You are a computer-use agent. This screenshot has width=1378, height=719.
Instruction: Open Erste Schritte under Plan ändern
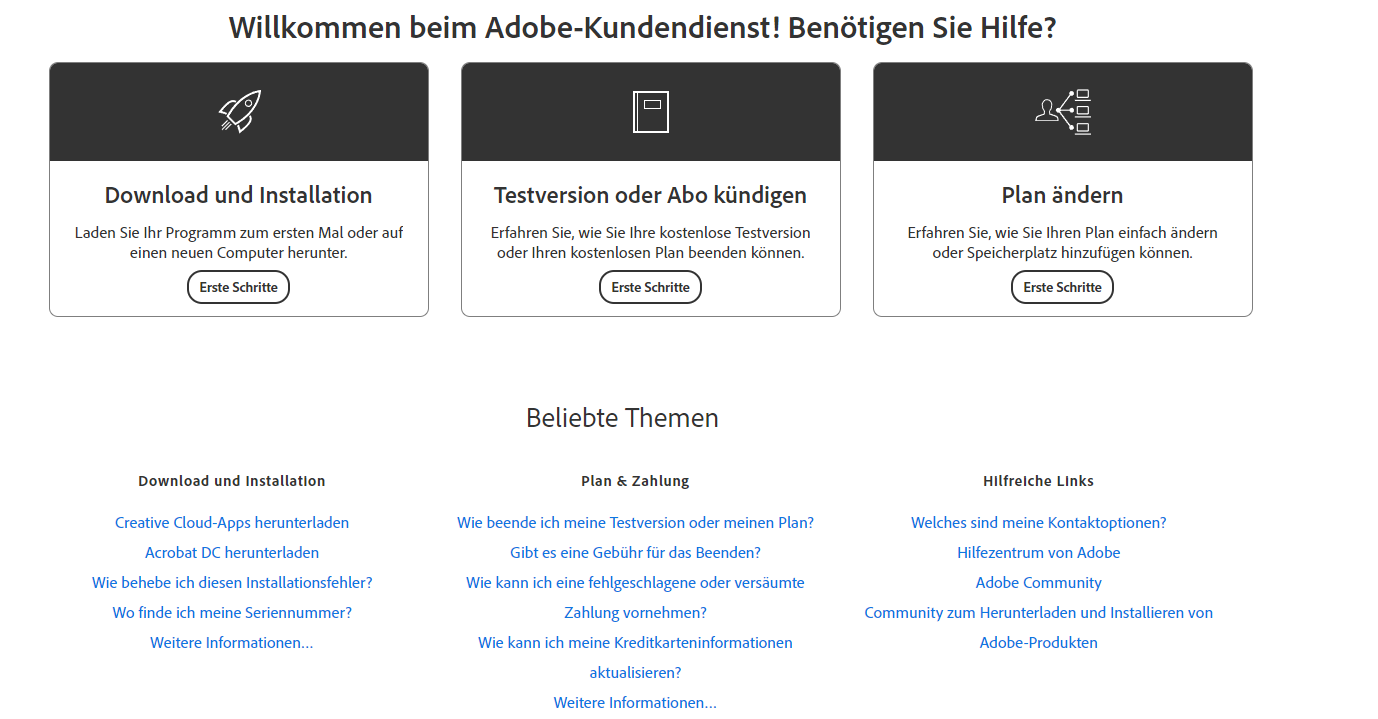tap(1062, 287)
